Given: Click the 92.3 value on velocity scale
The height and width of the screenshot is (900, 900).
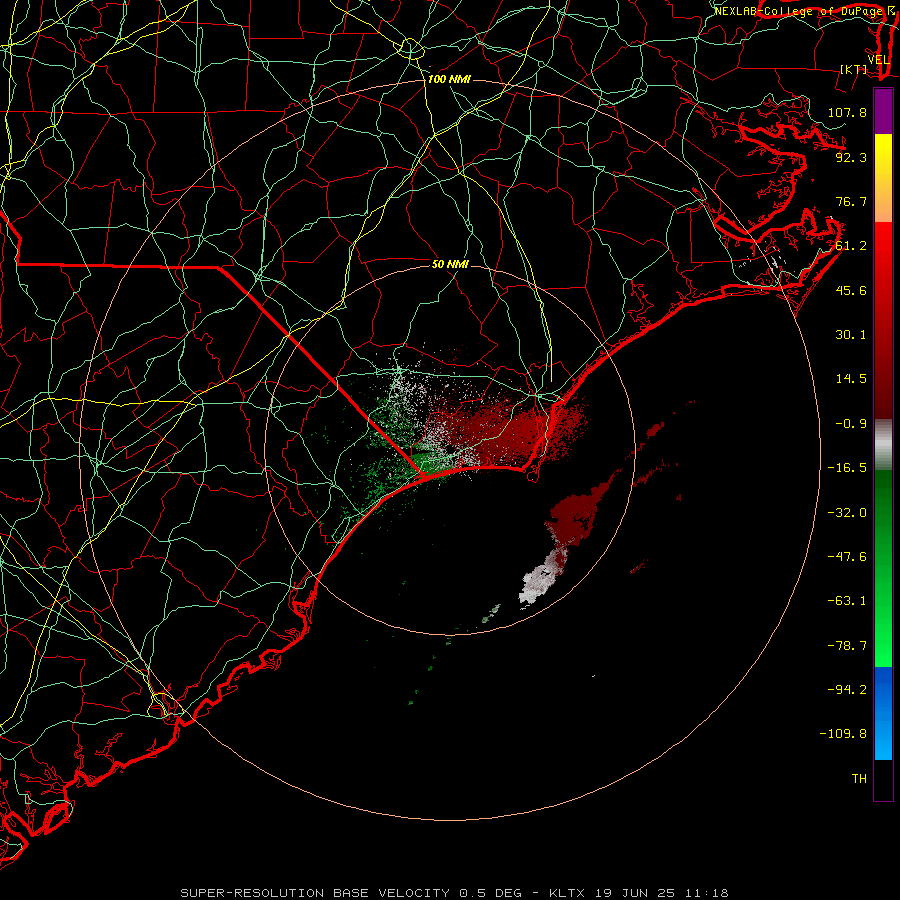Looking at the screenshot, I should pyautogui.click(x=851, y=157).
